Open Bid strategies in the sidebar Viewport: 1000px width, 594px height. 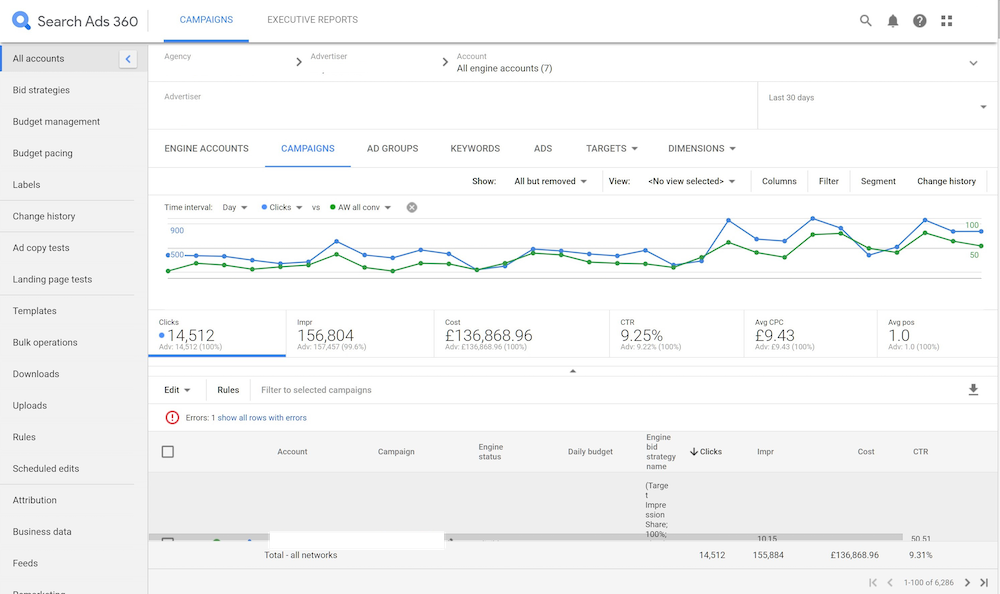(x=41, y=90)
